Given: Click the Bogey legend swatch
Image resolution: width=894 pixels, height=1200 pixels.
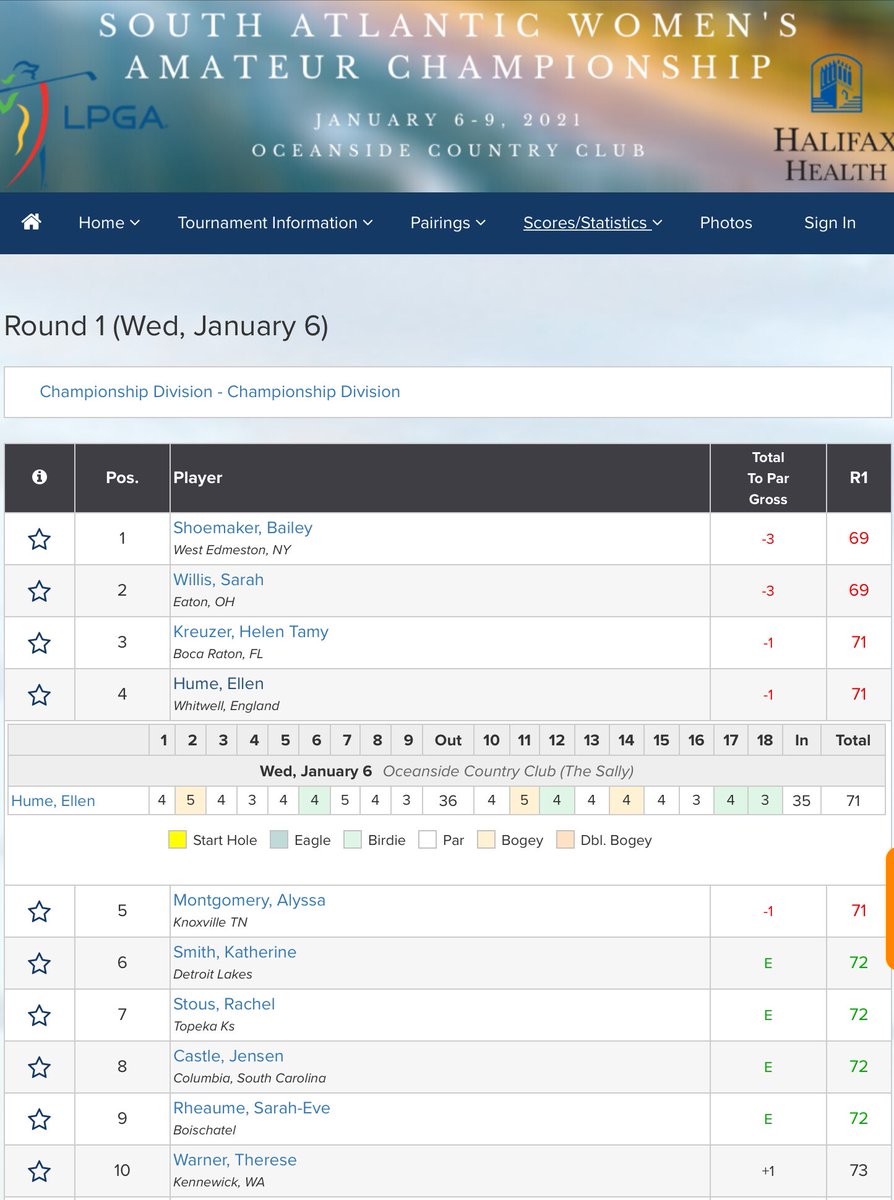Looking at the screenshot, I should [x=486, y=840].
